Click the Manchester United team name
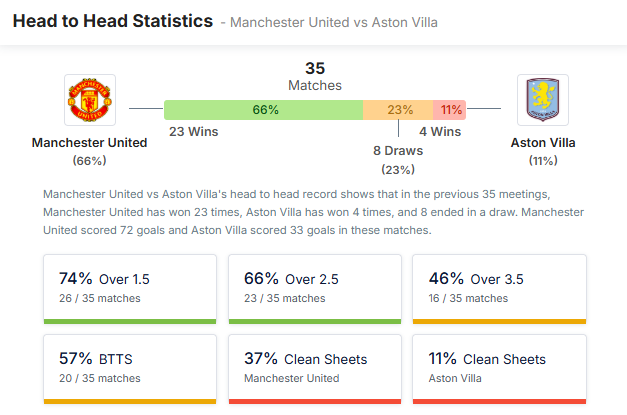The width and height of the screenshot is (627, 415). click(x=89, y=143)
